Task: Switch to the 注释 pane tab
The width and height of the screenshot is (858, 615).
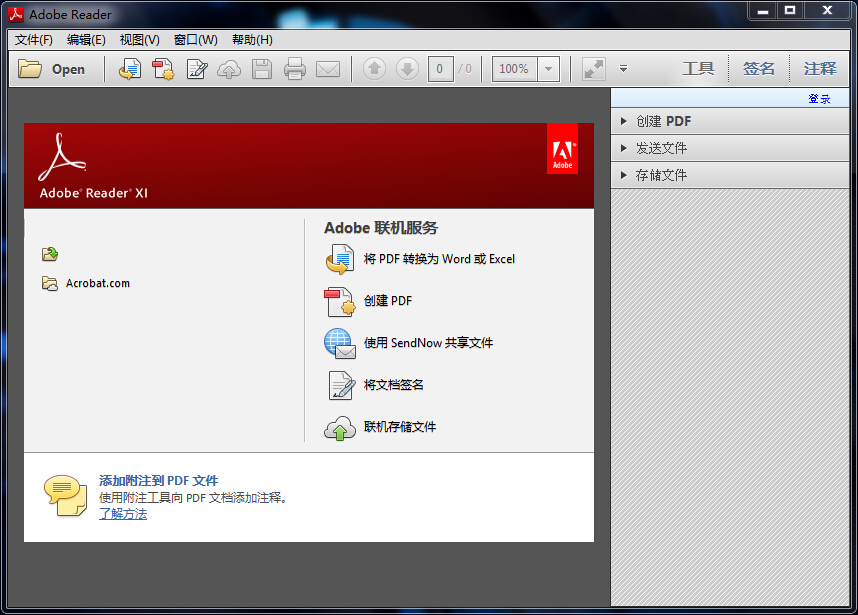Action: tap(820, 69)
